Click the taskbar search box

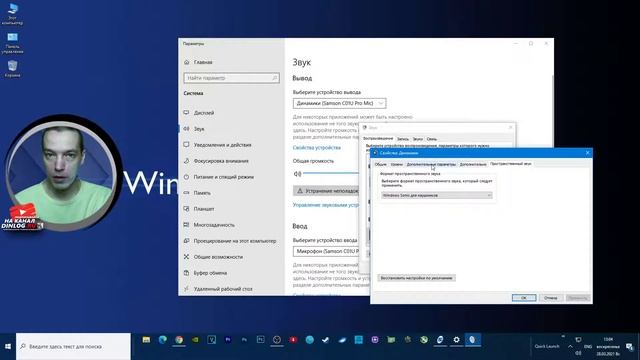tap(73, 346)
